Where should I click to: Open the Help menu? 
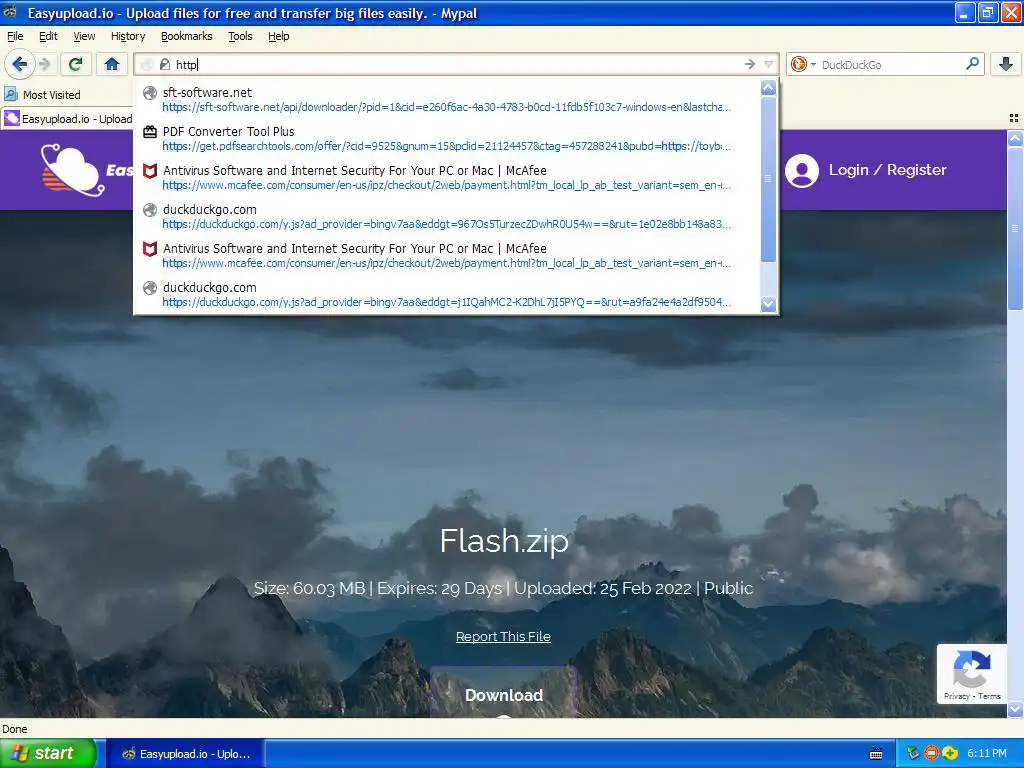[278, 36]
